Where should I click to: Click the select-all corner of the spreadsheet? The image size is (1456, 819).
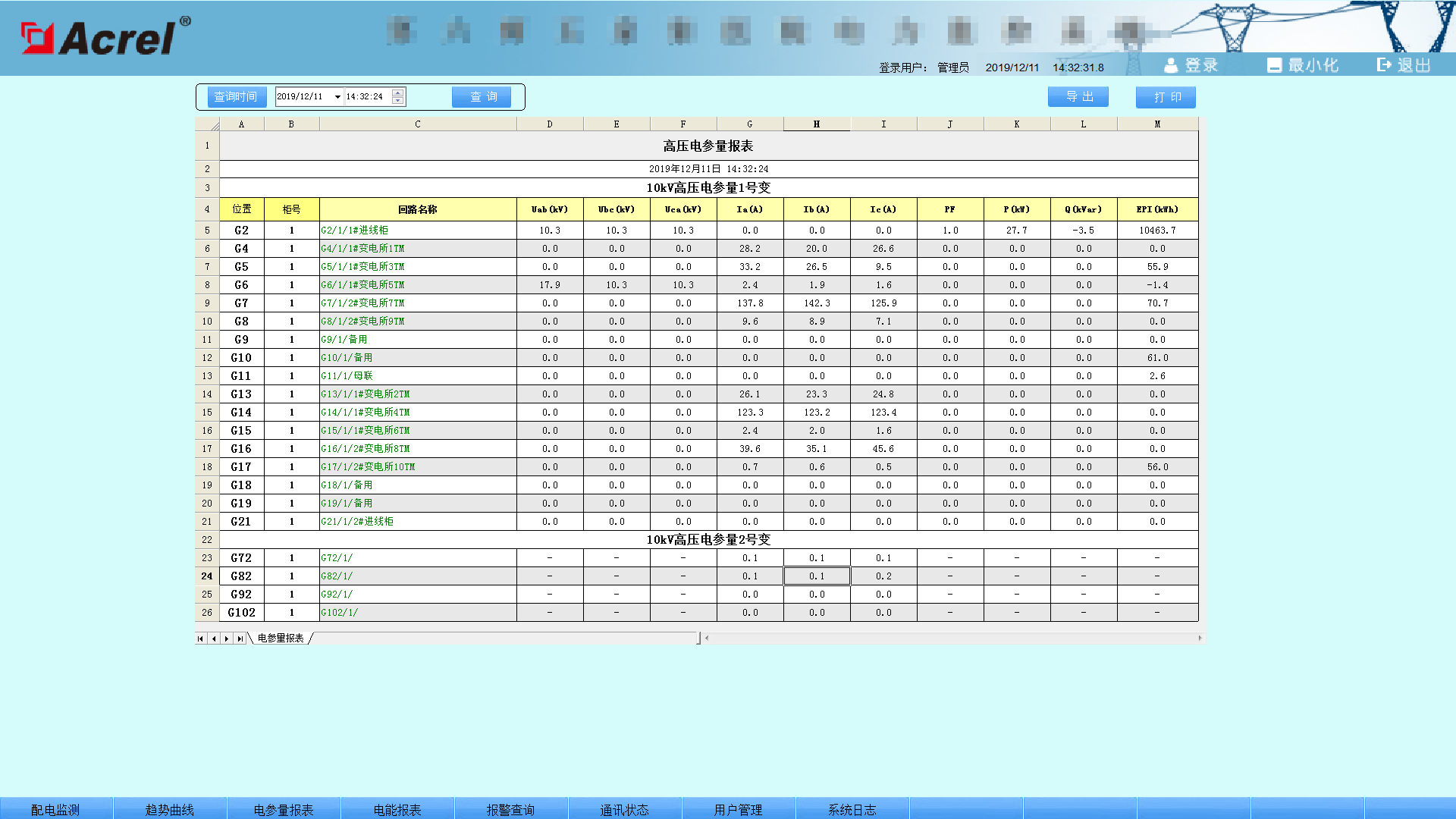click(x=207, y=124)
